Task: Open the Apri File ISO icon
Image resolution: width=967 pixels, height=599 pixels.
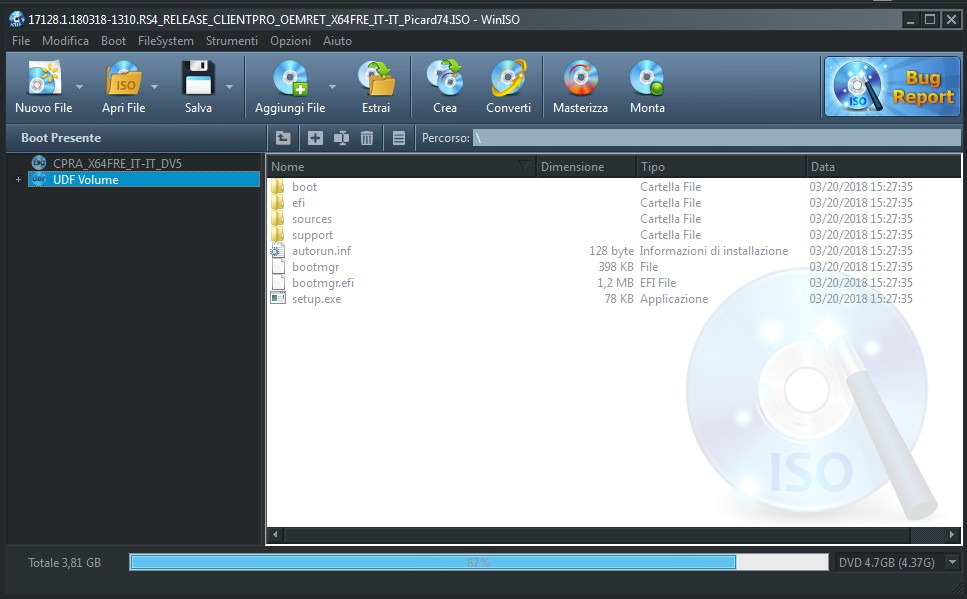Action: 123,78
